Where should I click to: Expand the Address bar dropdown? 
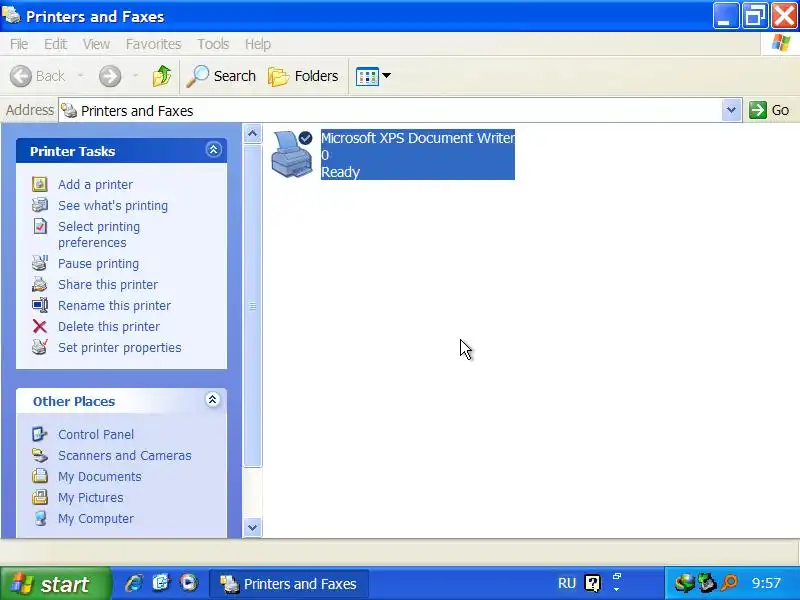coord(731,110)
